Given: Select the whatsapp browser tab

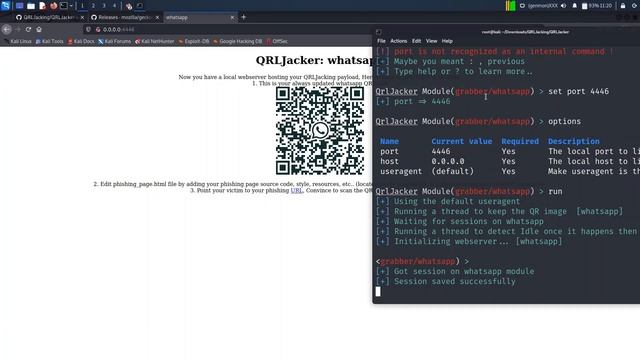Looking at the screenshot, I should (x=200, y=18).
